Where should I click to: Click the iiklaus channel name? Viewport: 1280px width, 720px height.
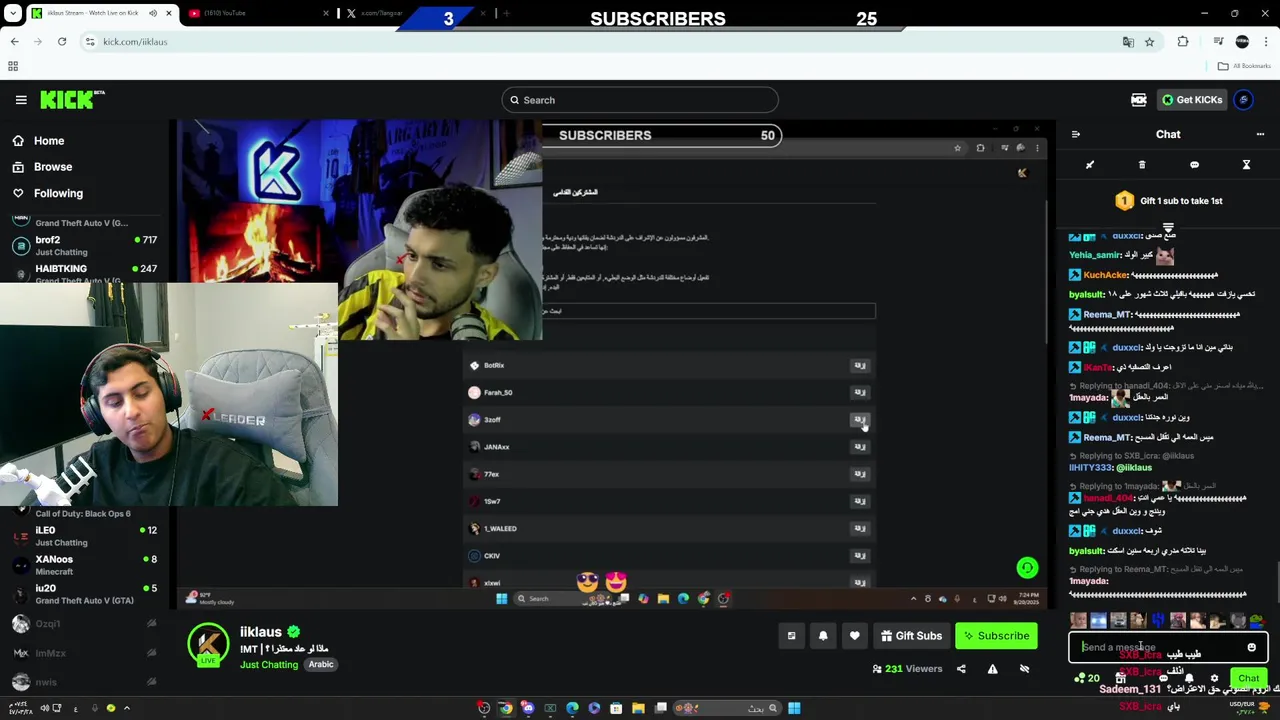260,632
